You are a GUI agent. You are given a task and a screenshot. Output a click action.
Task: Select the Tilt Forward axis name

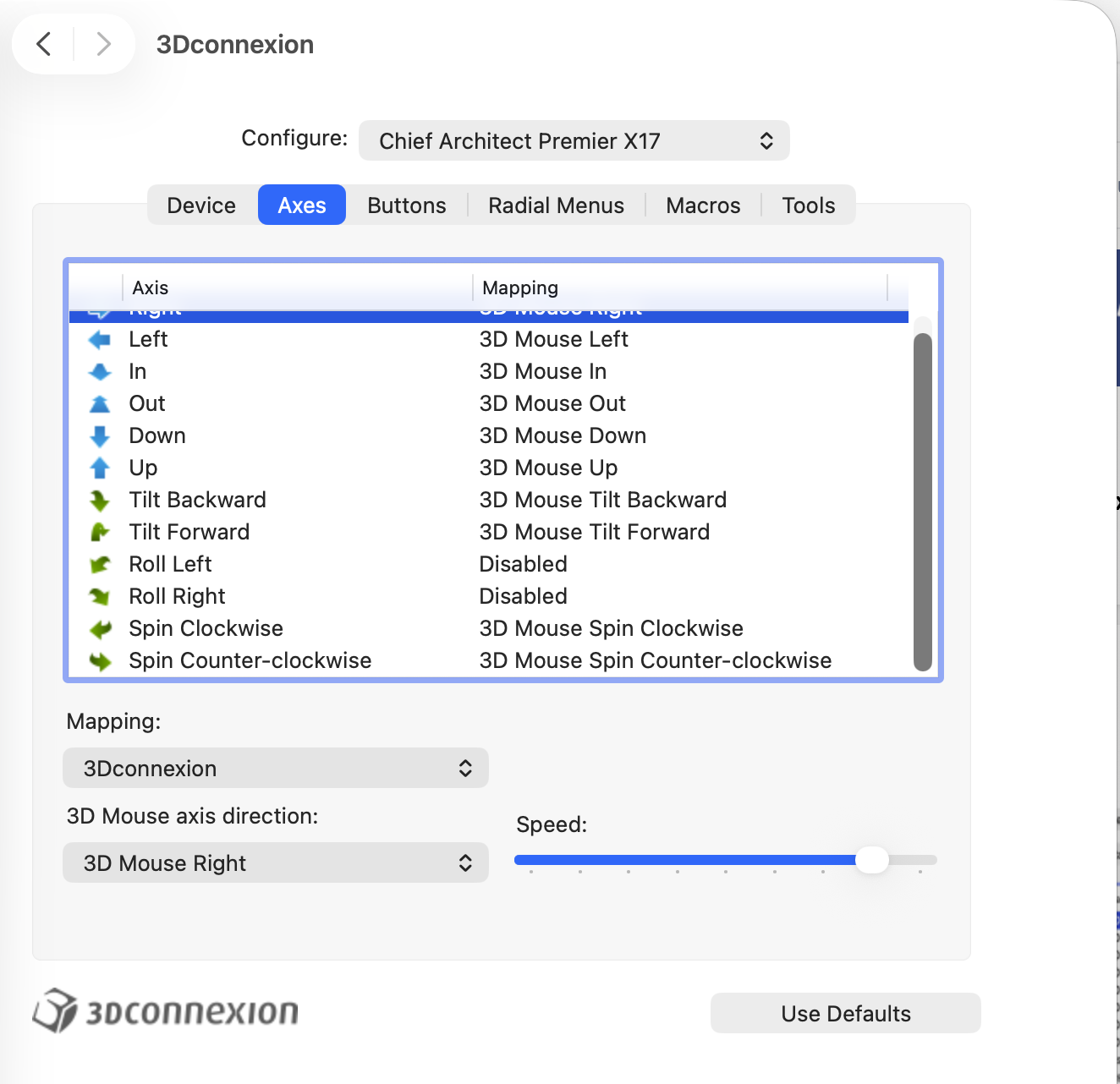pos(189,533)
